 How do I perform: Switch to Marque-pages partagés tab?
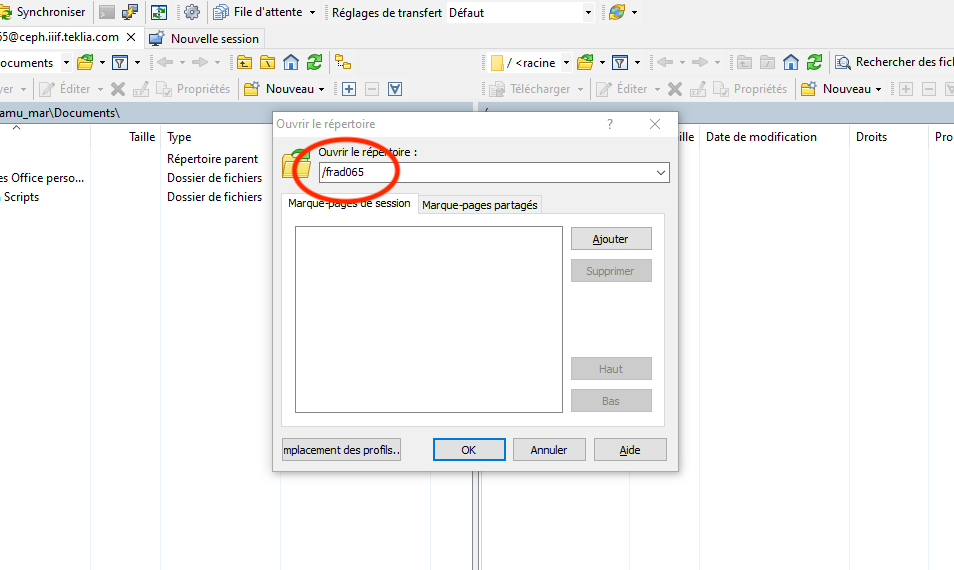click(480, 205)
